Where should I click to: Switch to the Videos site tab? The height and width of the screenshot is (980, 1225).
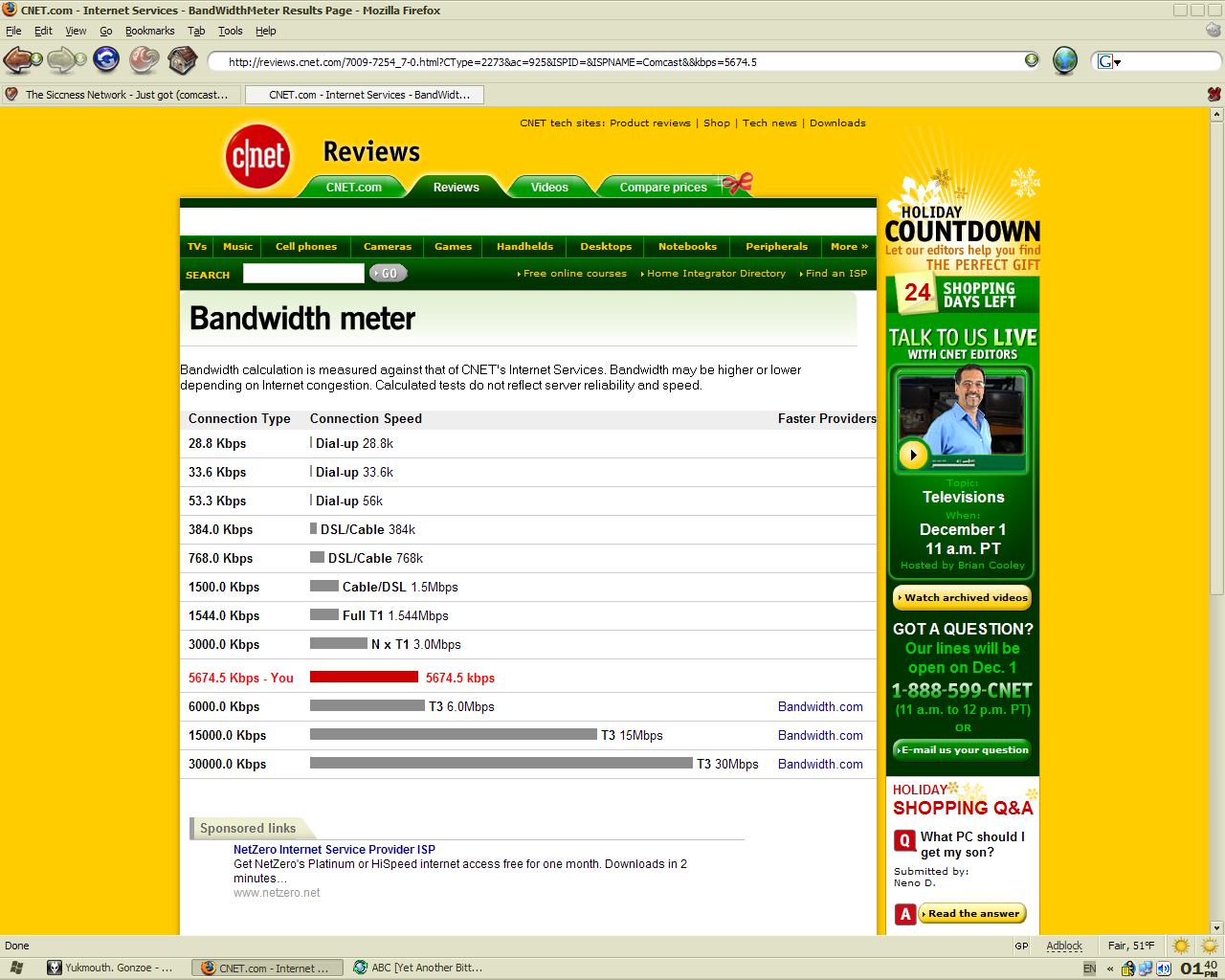pos(549,187)
